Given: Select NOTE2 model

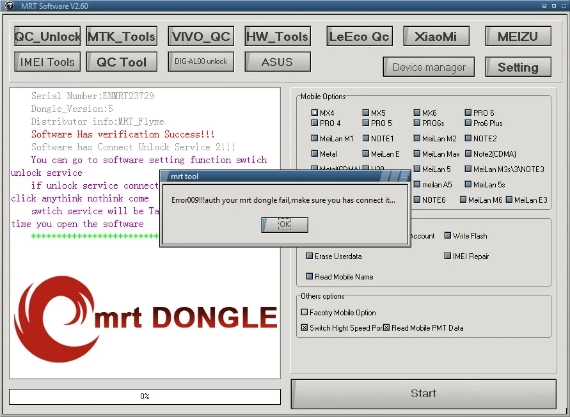Looking at the screenshot, I should point(468,138).
